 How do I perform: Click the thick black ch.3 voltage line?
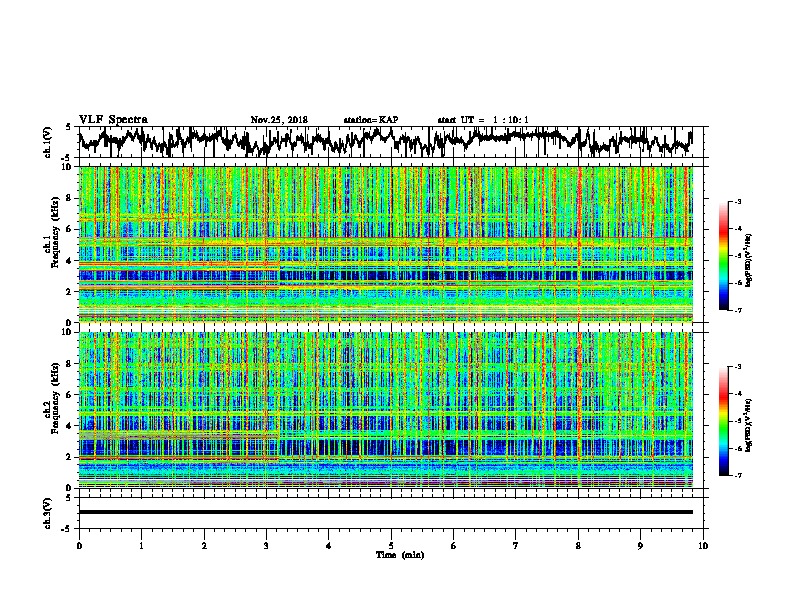coord(385,512)
